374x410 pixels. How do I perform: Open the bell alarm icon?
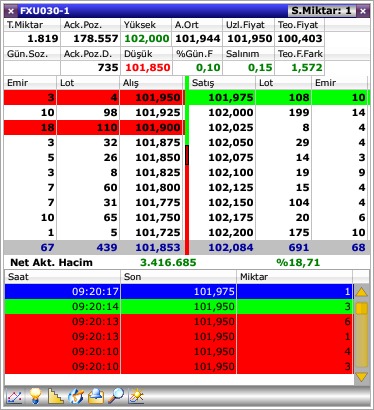[96, 396]
